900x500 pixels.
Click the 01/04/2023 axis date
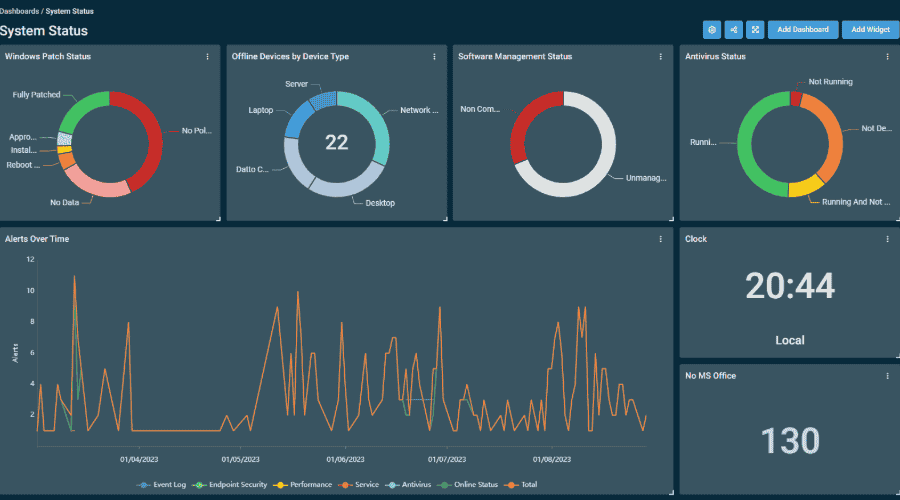tap(139, 460)
